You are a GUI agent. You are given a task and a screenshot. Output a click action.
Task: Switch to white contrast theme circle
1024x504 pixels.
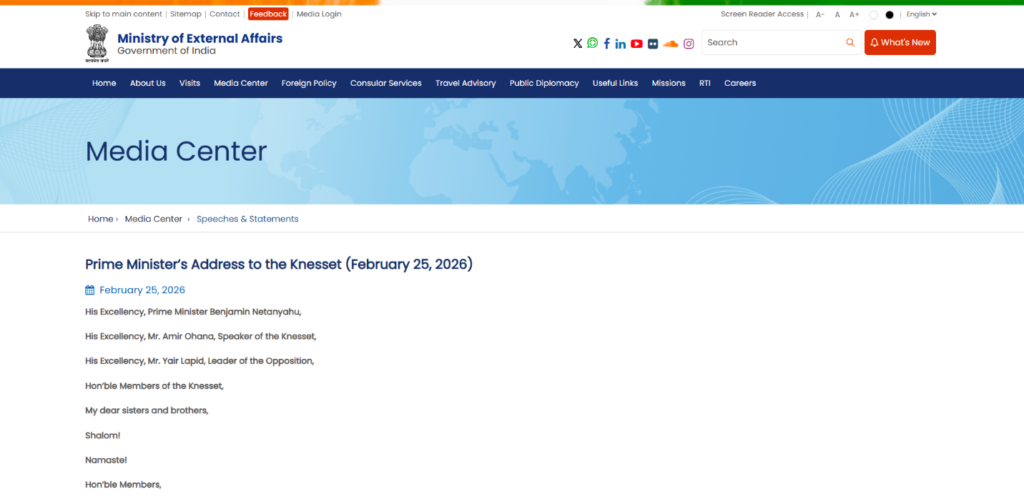point(874,15)
